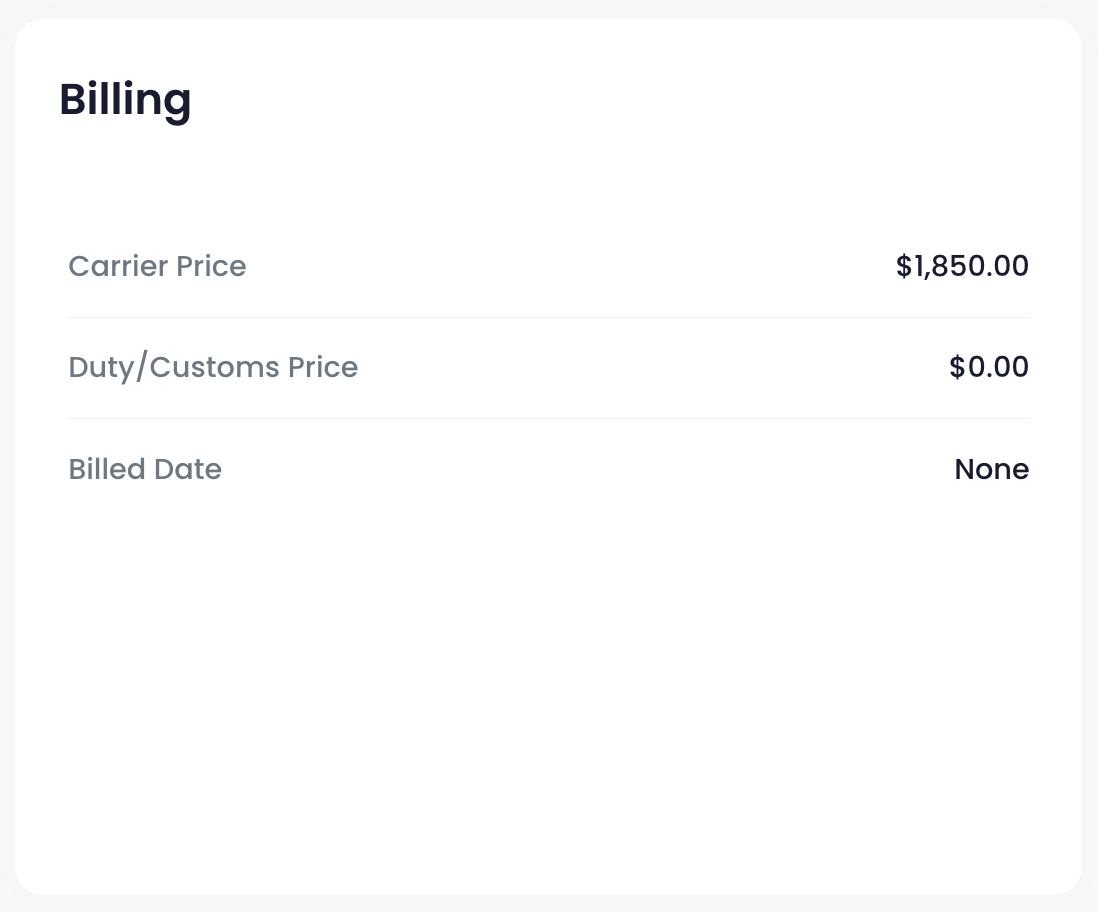The height and width of the screenshot is (912, 1098).
Task: Click the dollar sign in $1,850.00
Action: tap(904, 266)
